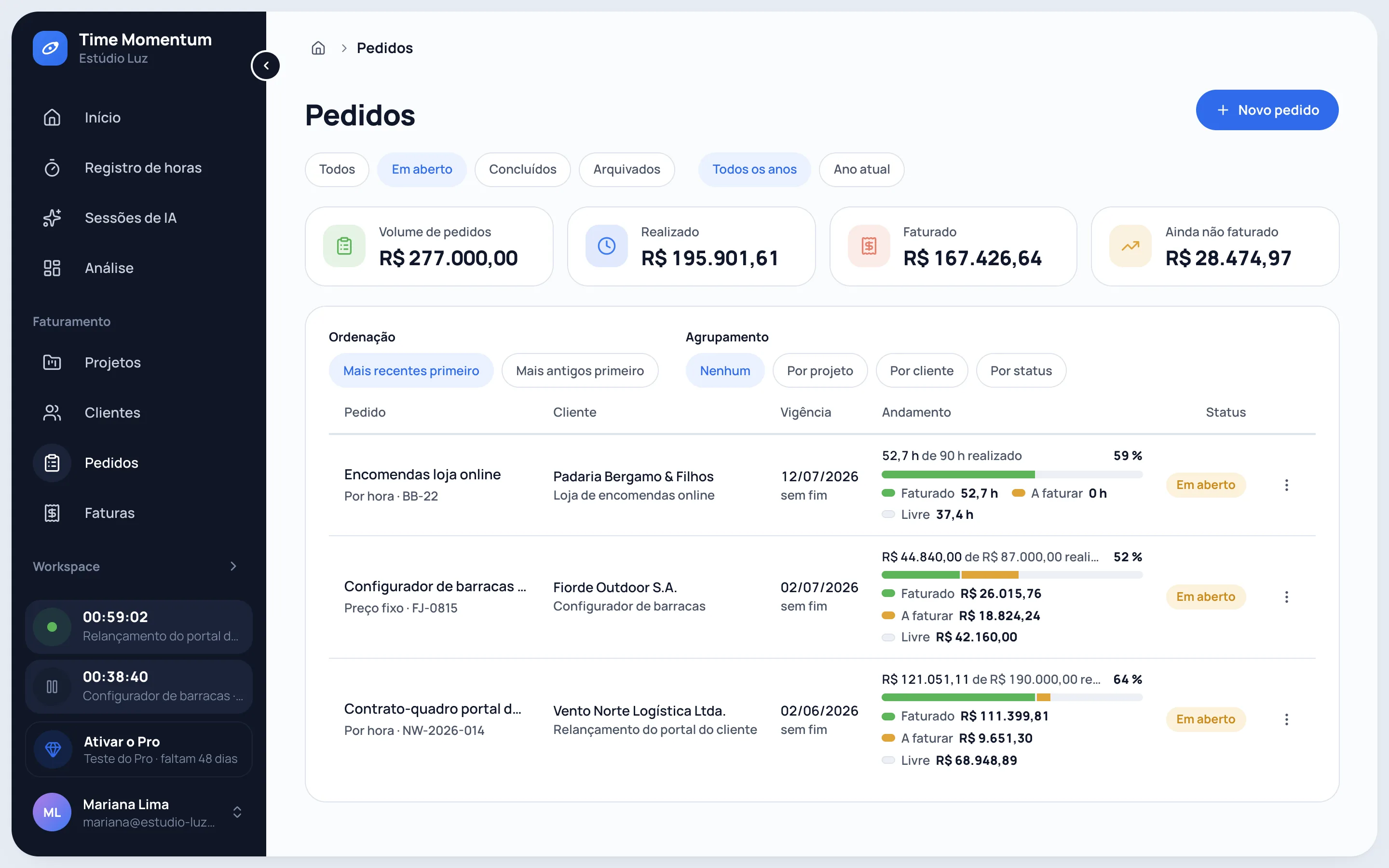Click progress bar of Contrato-quadro portal order
The width and height of the screenshot is (1389, 868).
tap(1012, 697)
